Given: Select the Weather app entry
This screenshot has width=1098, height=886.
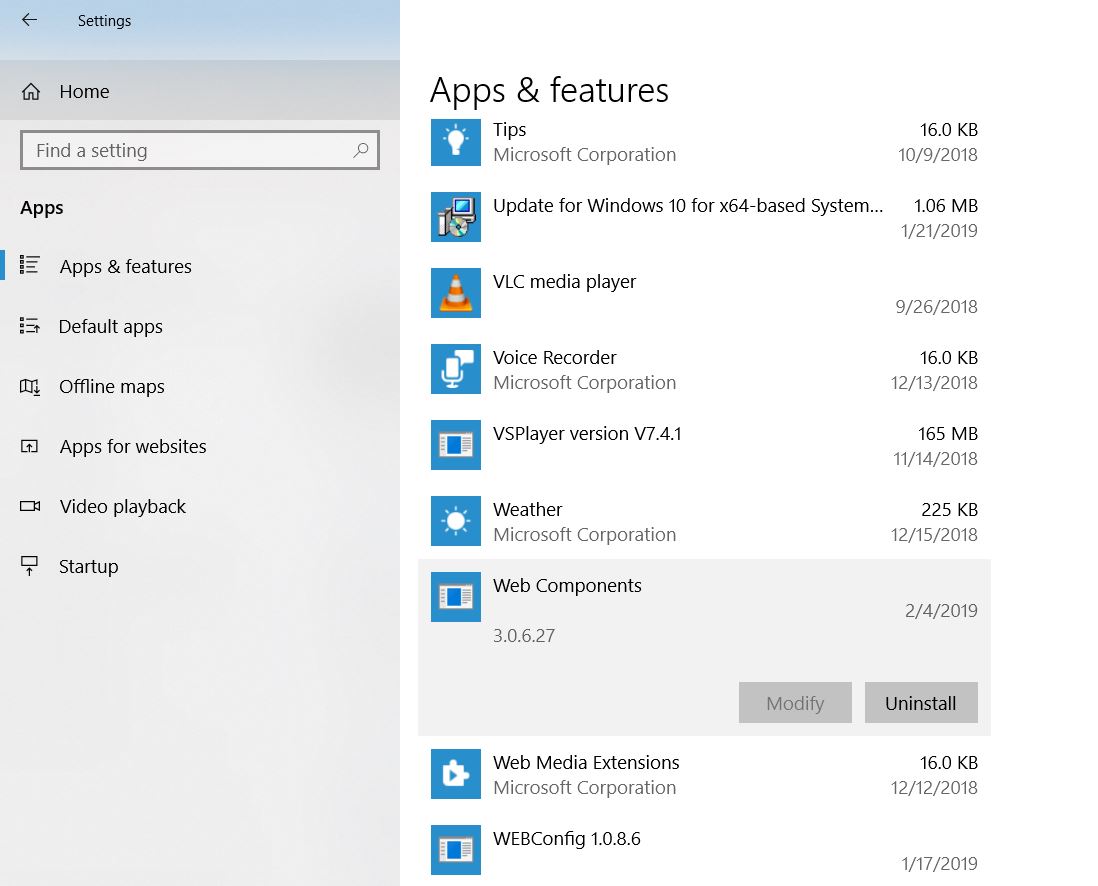Looking at the screenshot, I should [x=704, y=522].
